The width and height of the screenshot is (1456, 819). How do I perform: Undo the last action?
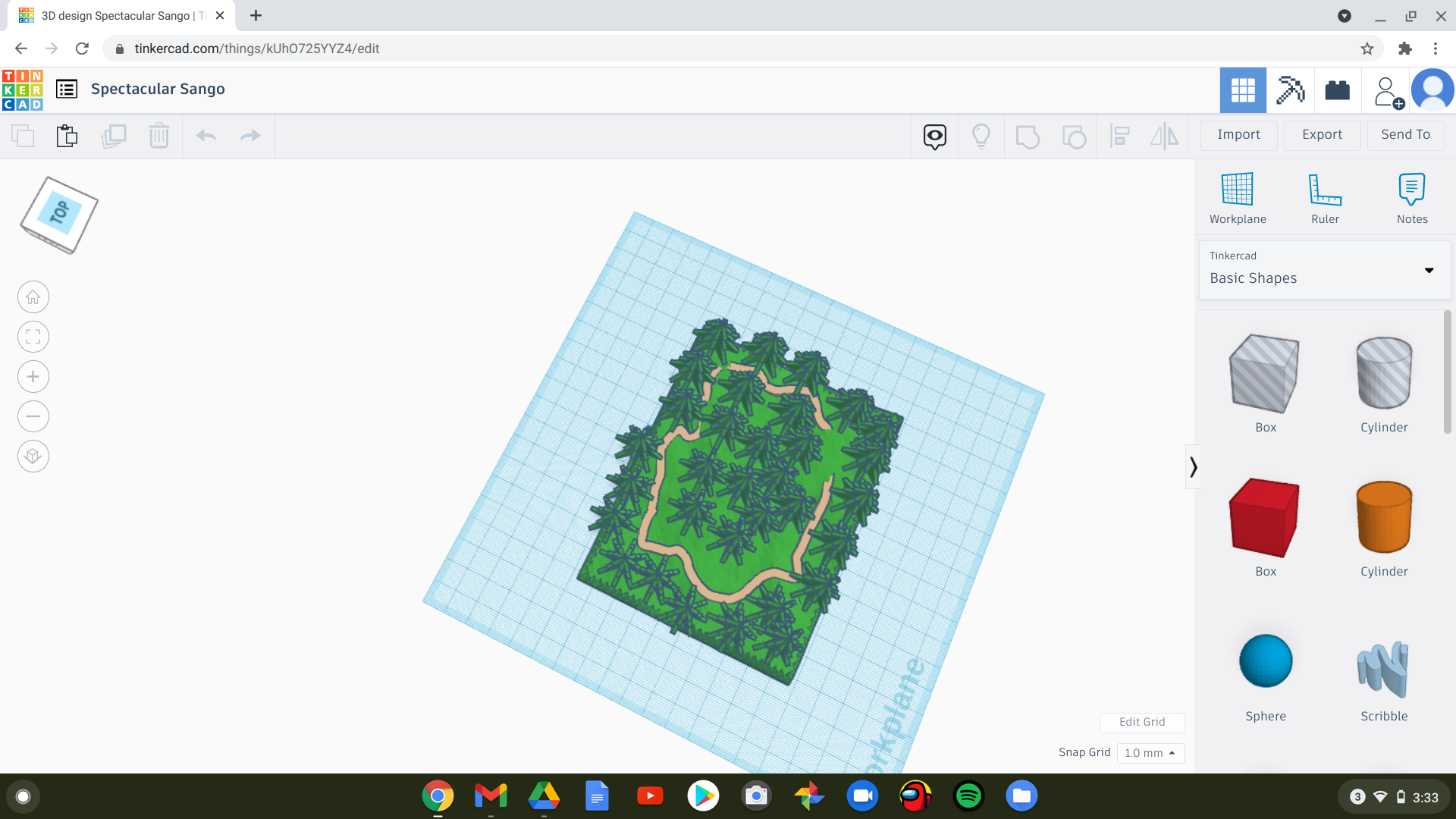[x=206, y=136]
